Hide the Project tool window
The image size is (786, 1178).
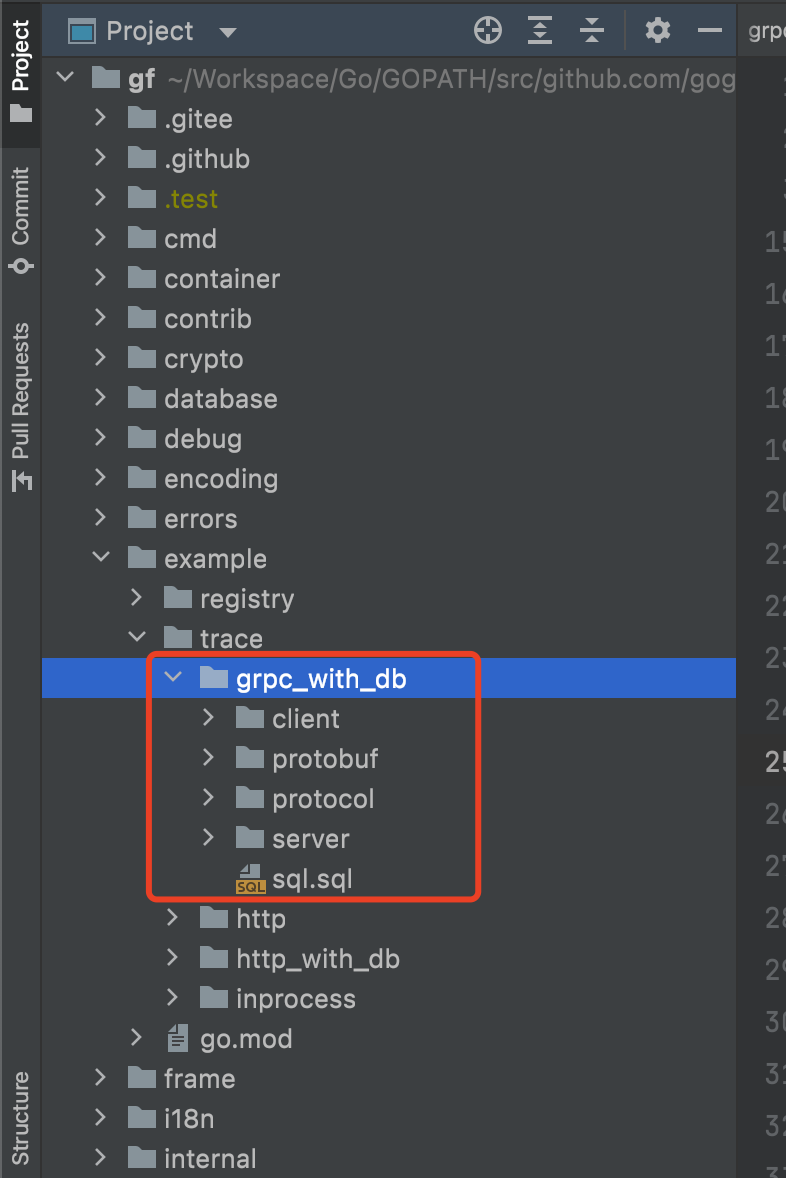pyautogui.click(x=710, y=31)
